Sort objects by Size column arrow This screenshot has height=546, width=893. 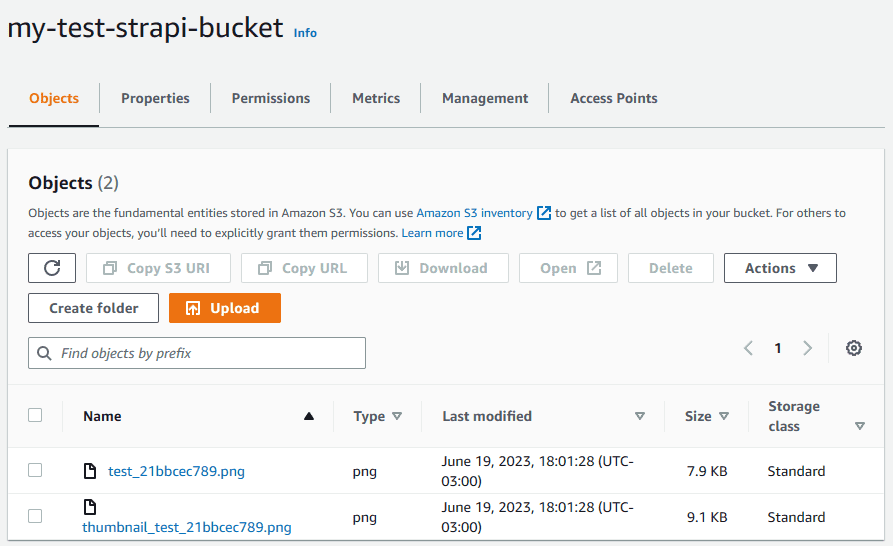[x=724, y=416]
